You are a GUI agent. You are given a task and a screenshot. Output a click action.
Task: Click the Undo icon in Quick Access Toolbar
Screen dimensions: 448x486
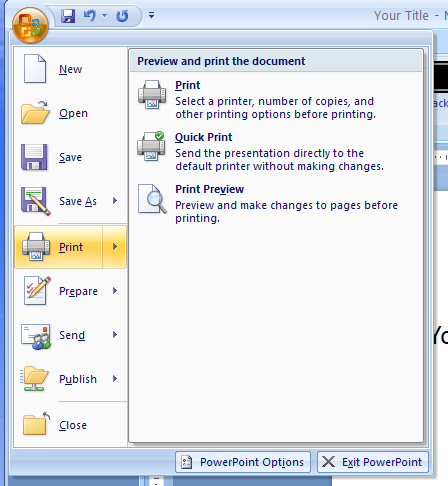pos(90,16)
